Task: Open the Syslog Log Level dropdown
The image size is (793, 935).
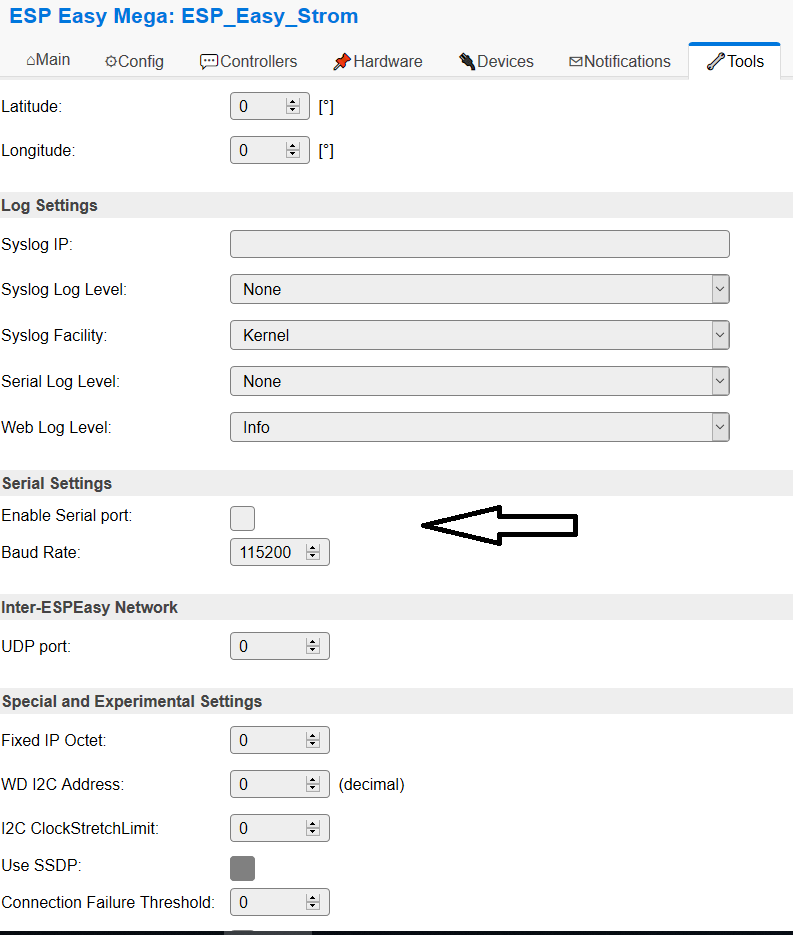Action: pos(480,289)
